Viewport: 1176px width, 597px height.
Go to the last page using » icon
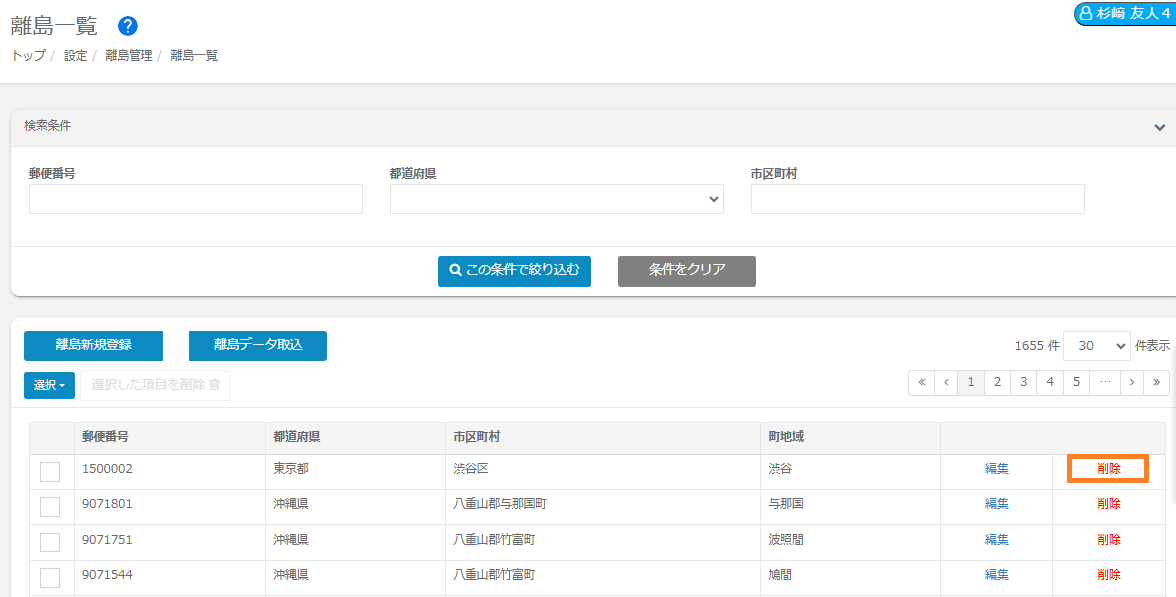pos(1156,382)
